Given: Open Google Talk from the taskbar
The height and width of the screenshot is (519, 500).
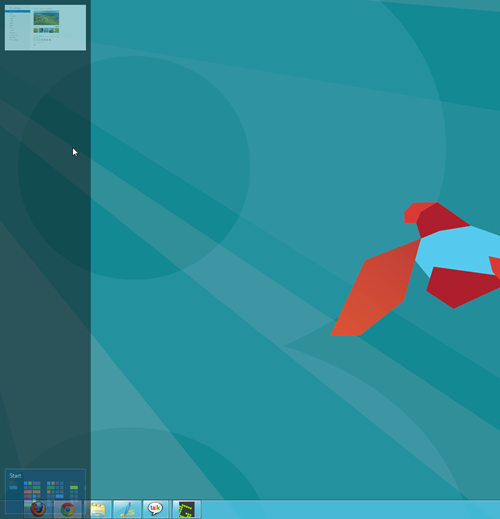Looking at the screenshot, I should 157,509.
